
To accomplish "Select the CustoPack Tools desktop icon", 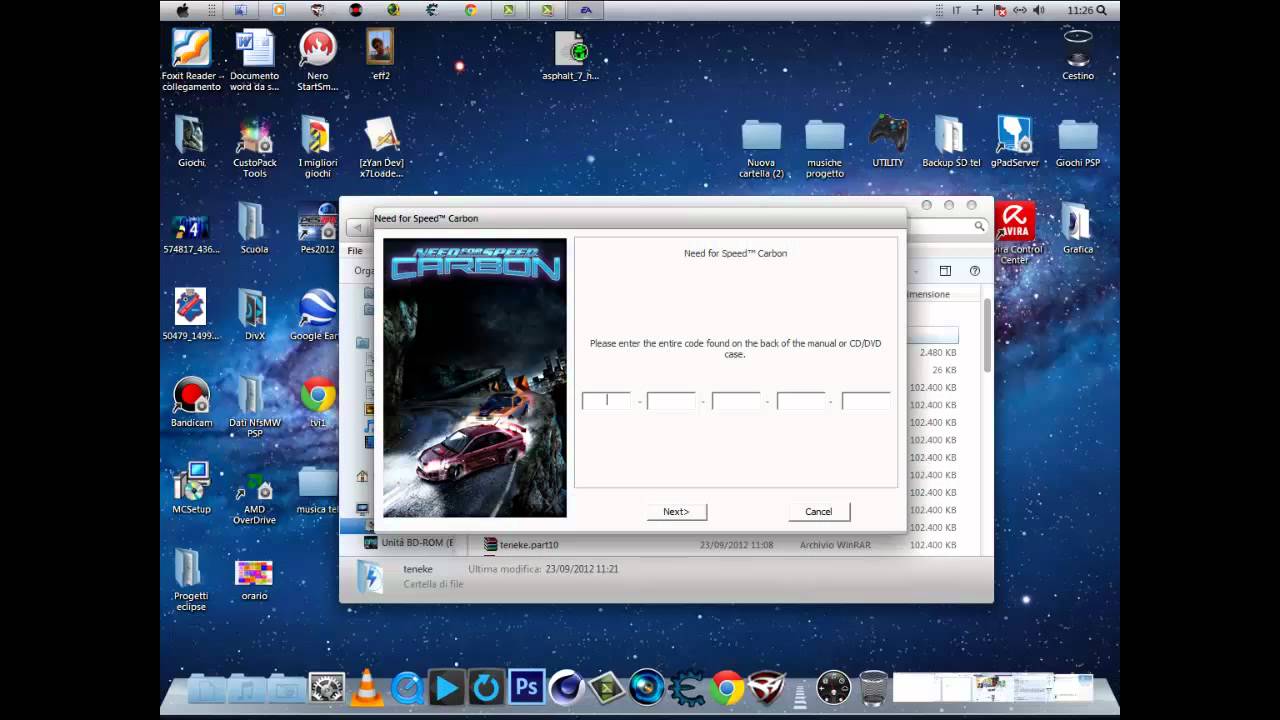I will click(254, 147).
